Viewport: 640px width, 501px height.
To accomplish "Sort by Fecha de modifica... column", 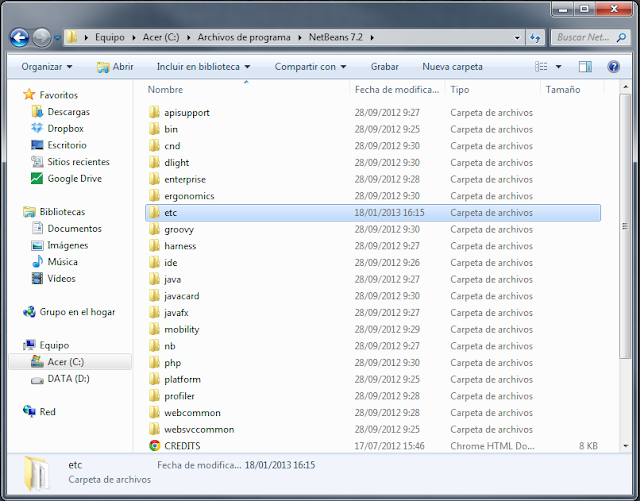I will pos(397,89).
